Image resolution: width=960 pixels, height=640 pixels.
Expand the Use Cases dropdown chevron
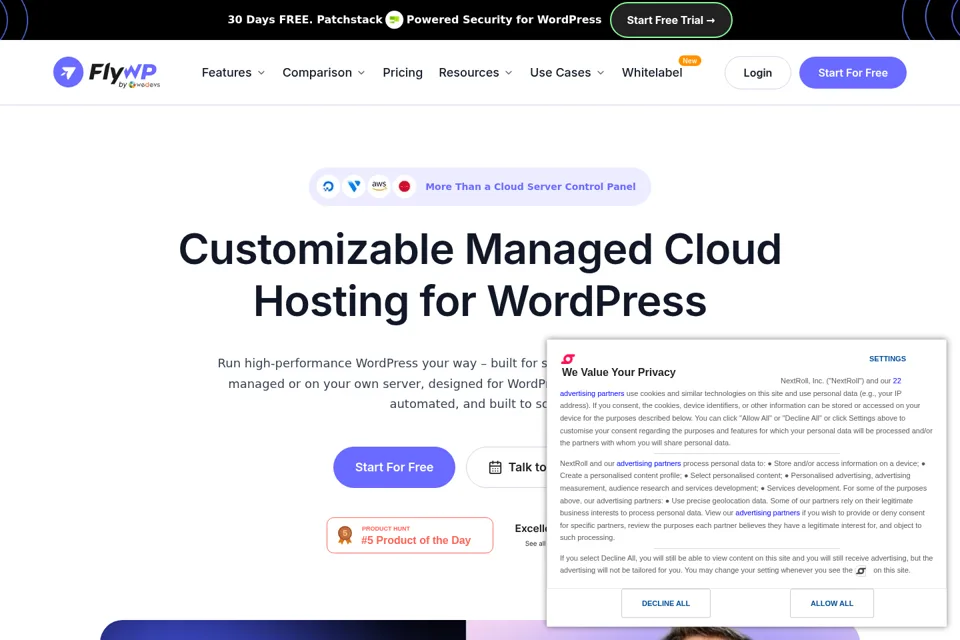click(601, 73)
